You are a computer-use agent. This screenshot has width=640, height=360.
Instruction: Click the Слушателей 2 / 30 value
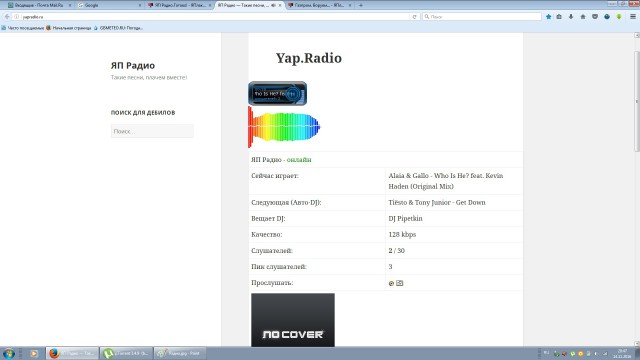click(x=396, y=251)
